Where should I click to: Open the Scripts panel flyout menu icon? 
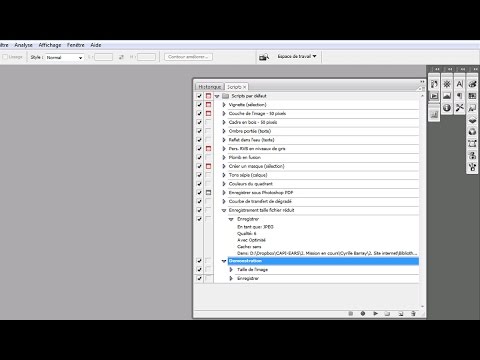[421, 88]
